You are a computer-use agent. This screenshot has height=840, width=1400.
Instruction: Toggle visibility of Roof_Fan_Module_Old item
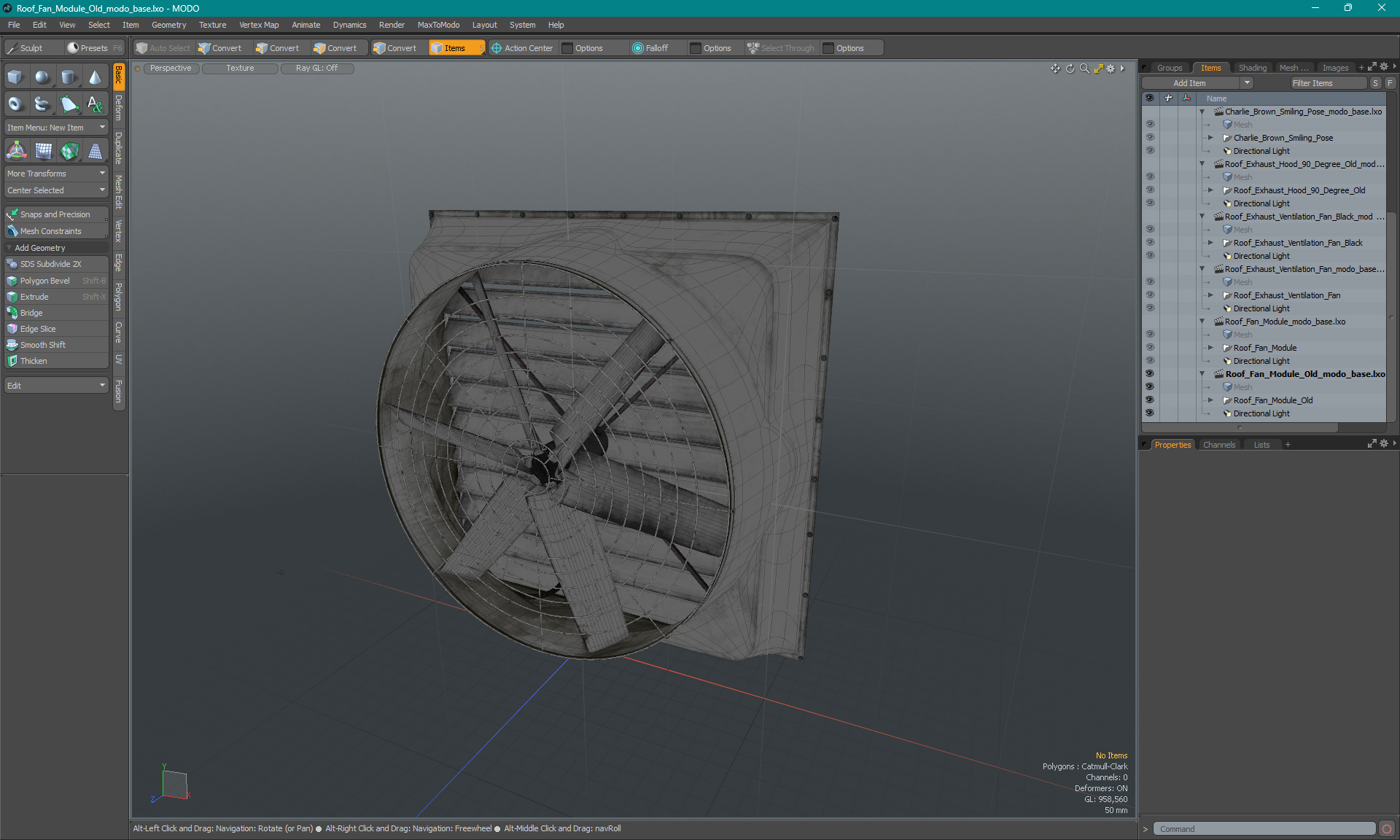1150,400
